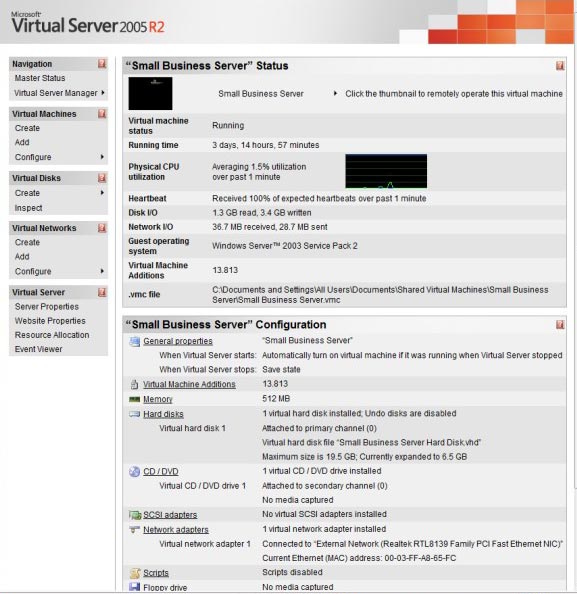Image resolution: width=577 pixels, height=594 pixels.
Task: Select Create under Virtual Disks
Action: [27, 193]
